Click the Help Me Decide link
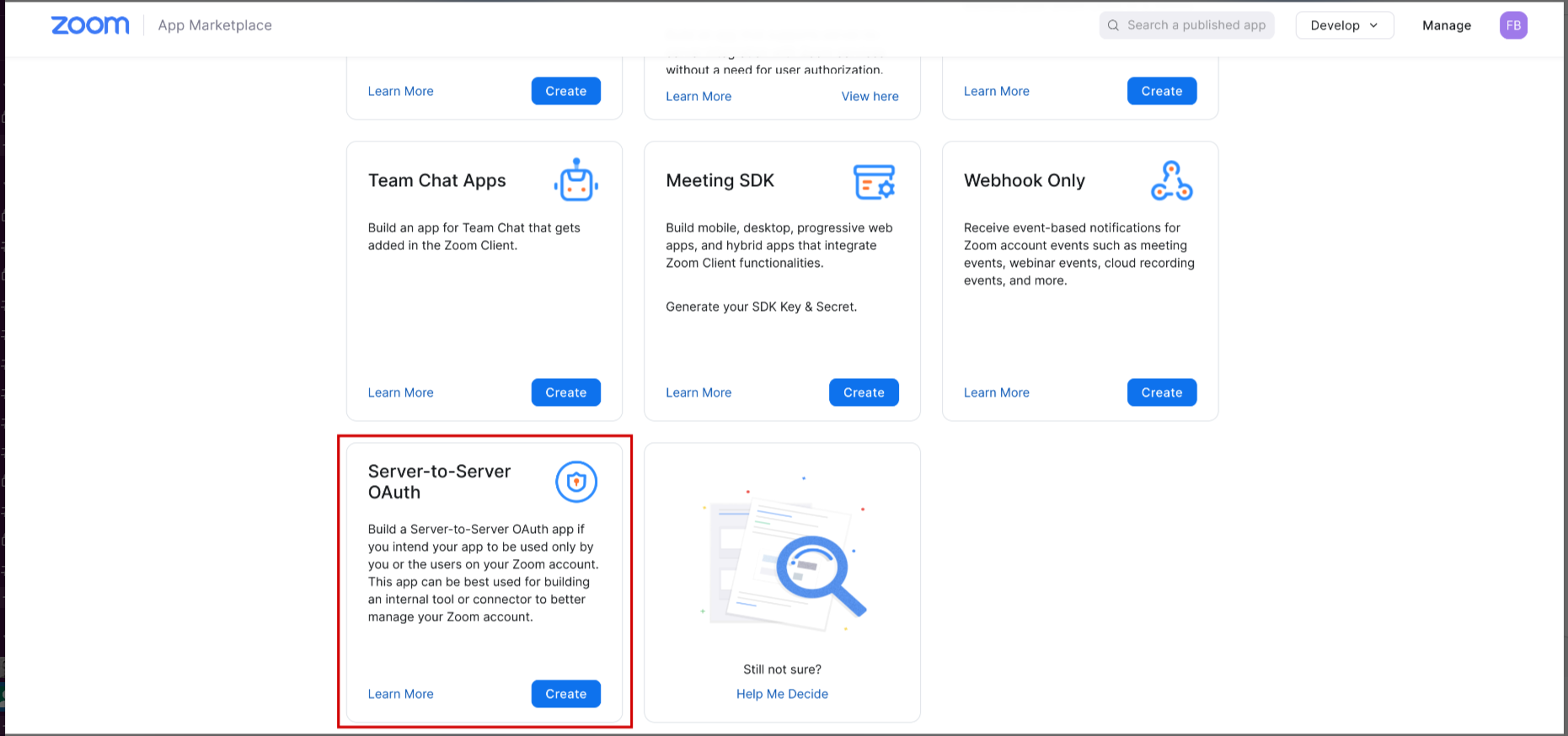Screen dimensions: 1568x736 [x=782, y=694]
